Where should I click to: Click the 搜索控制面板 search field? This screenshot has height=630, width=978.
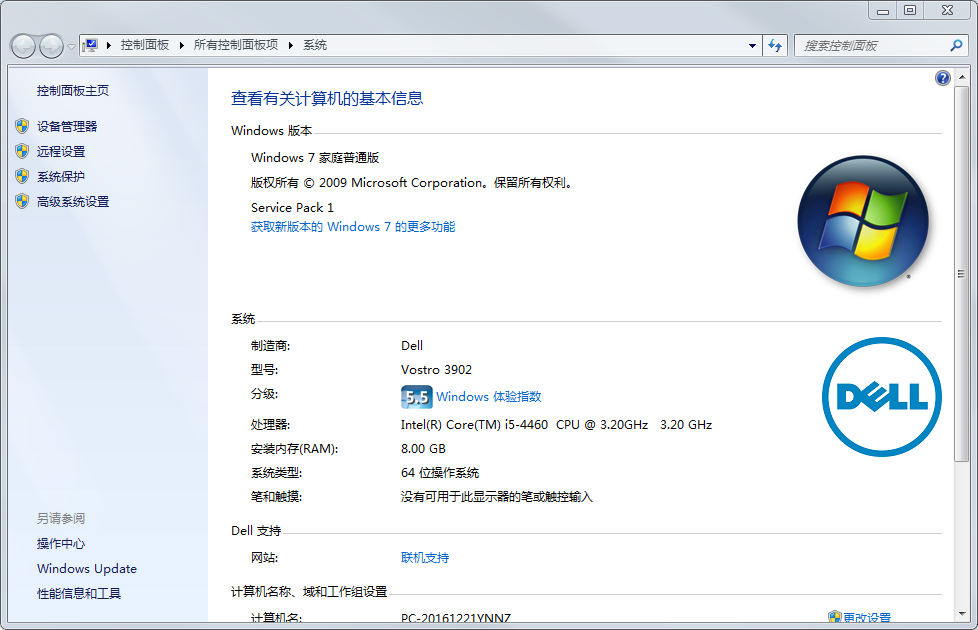pyautogui.click(x=870, y=45)
